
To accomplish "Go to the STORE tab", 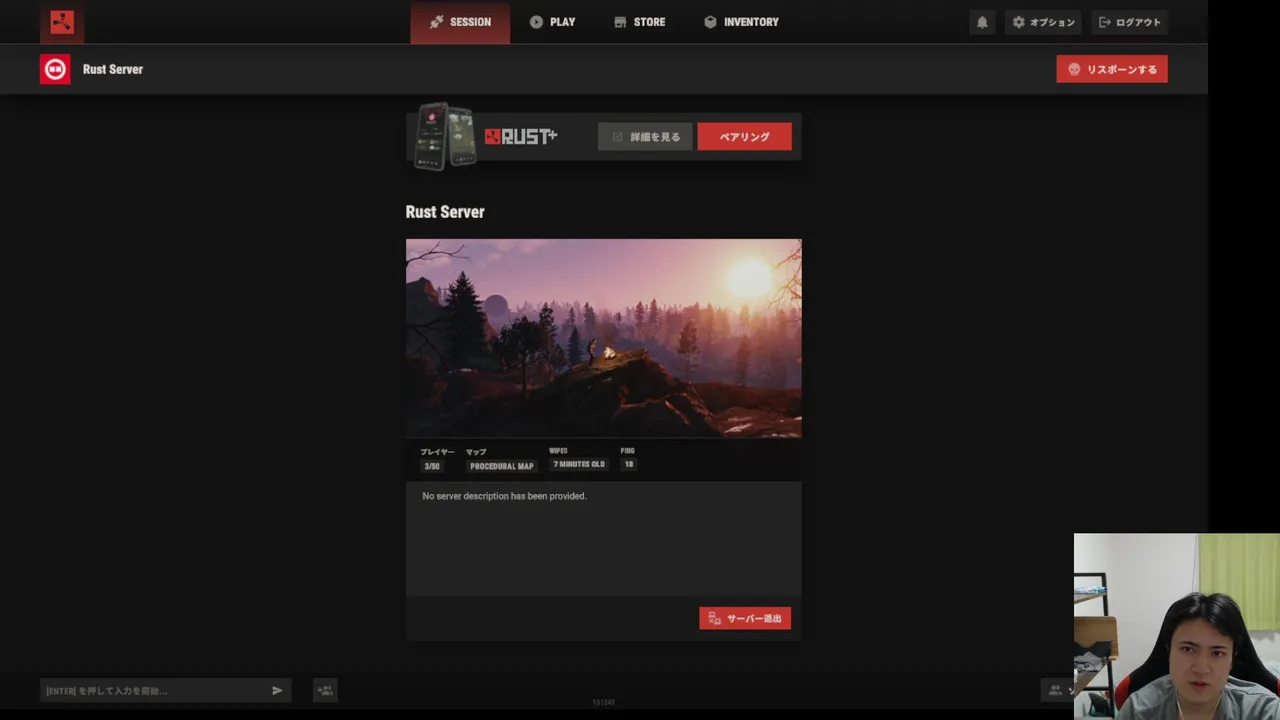I will click(639, 22).
